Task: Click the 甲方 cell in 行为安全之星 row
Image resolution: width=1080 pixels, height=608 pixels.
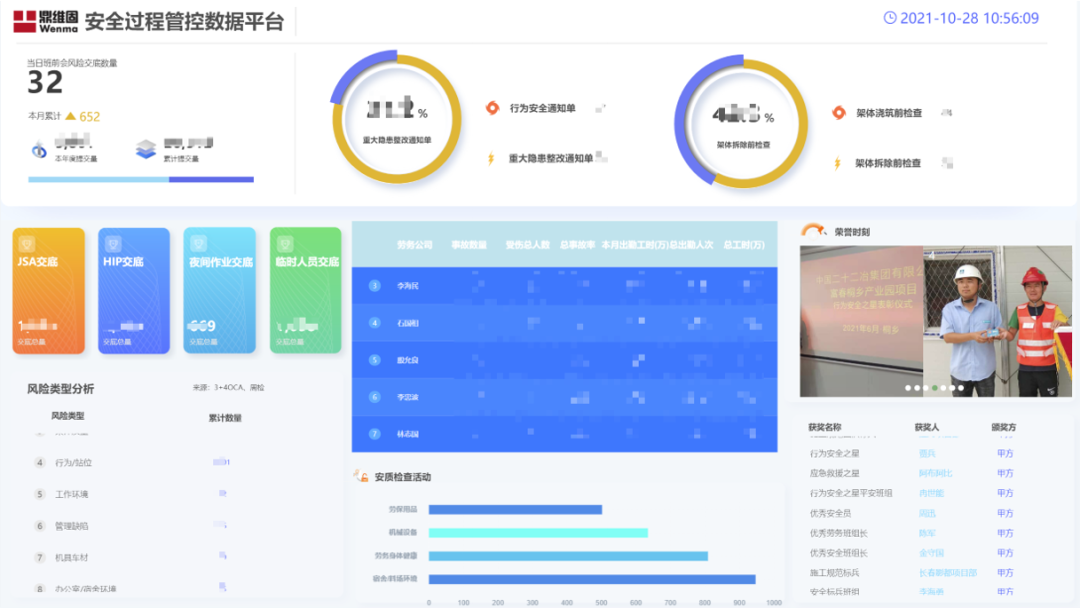Action: pyautogui.click(x=1005, y=453)
